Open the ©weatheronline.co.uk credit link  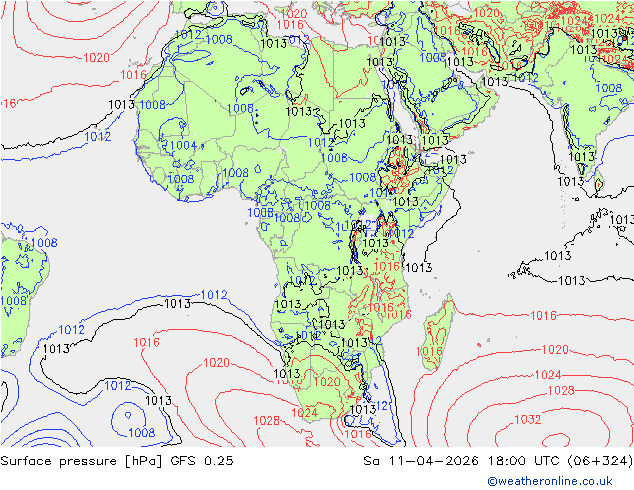(550, 481)
